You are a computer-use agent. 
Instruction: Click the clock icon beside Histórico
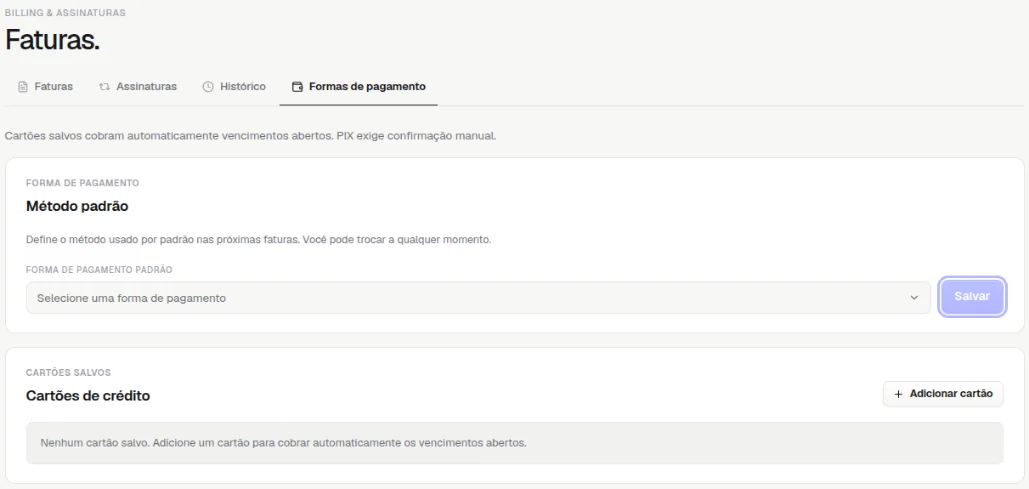coord(208,87)
